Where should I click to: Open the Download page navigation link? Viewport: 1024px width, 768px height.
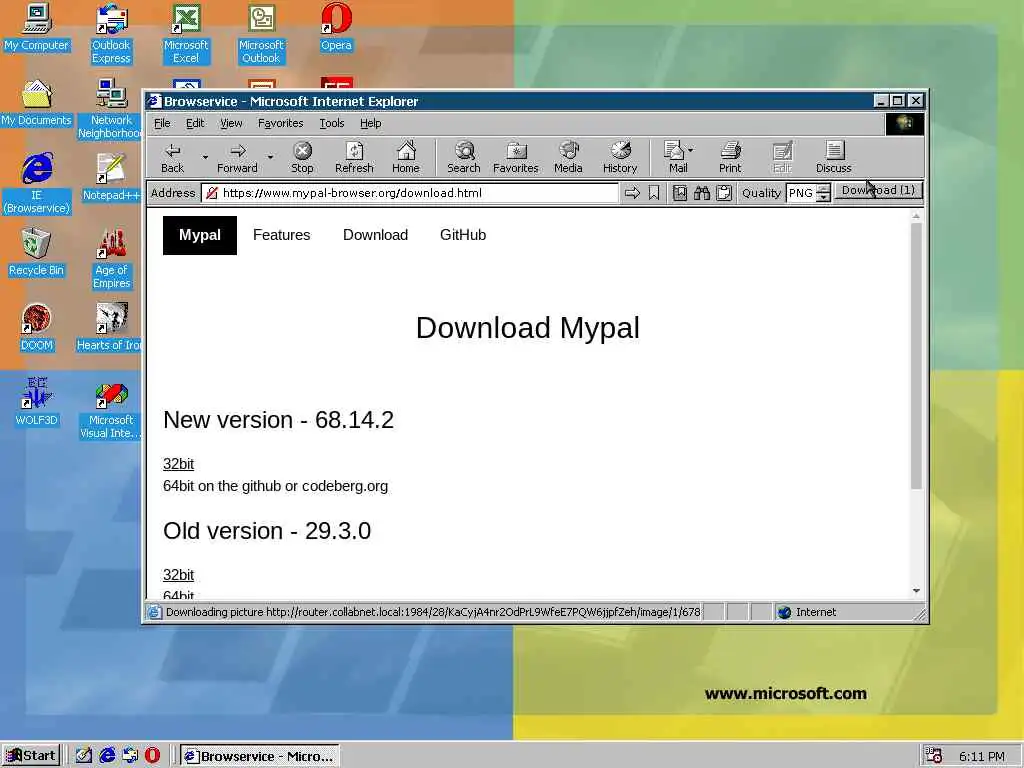coord(376,235)
